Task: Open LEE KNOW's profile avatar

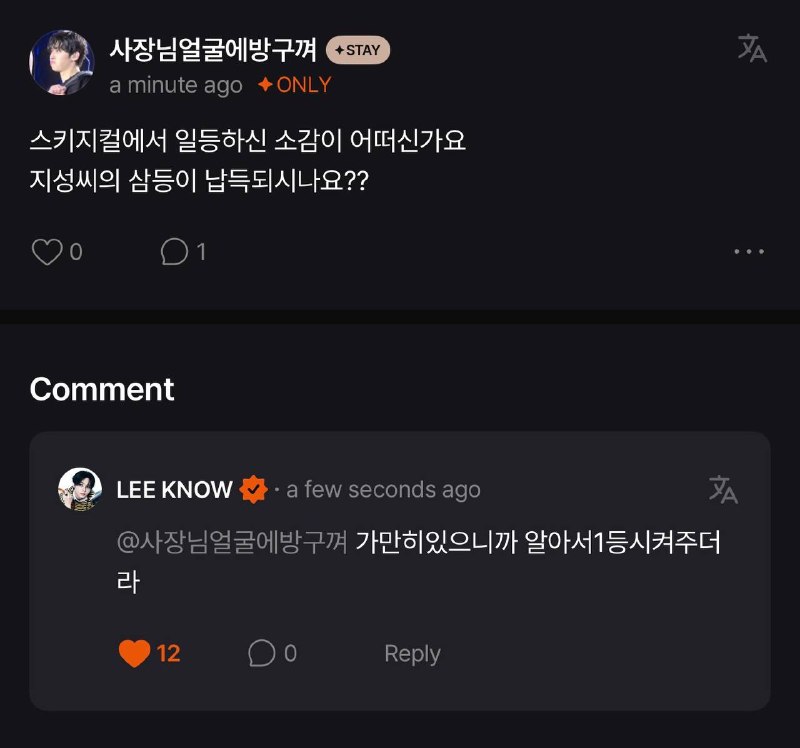Action: (80, 489)
